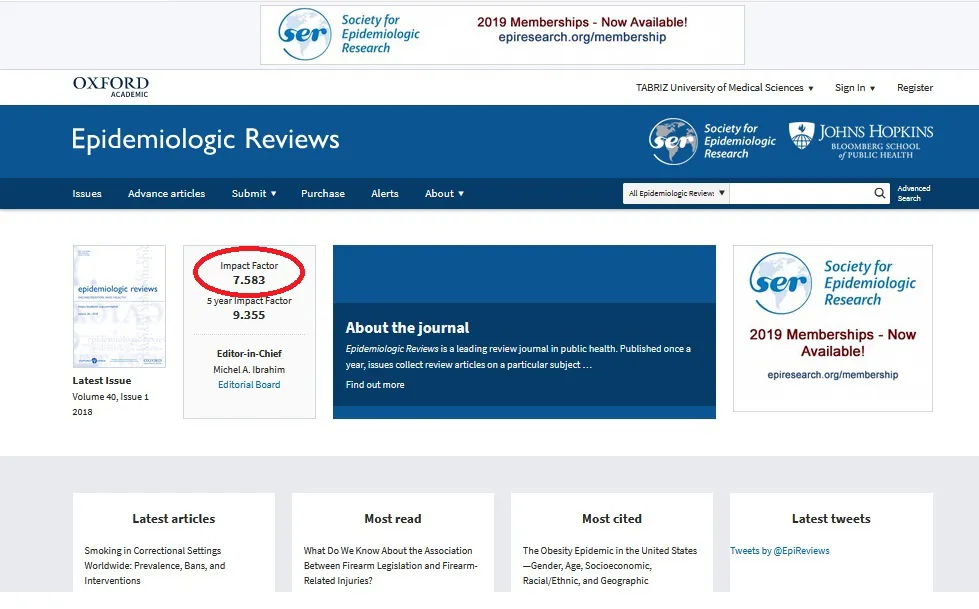Go to the Issues menu item
The height and width of the screenshot is (609, 979).
point(87,194)
